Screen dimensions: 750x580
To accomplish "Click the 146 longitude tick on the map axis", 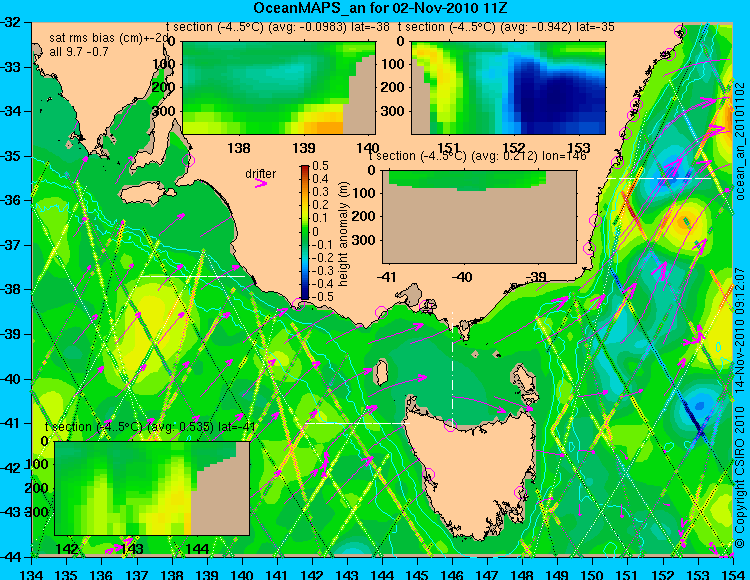I will point(452,574).
